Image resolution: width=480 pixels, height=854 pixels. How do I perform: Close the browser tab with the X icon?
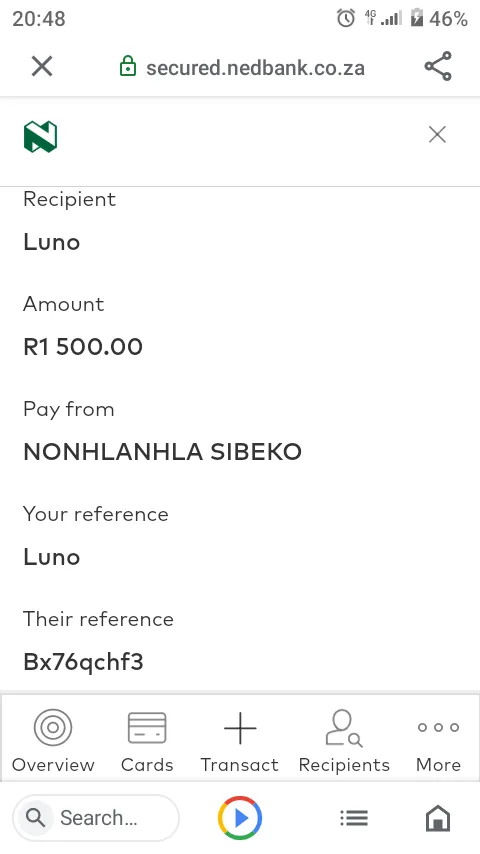point(41,67)
